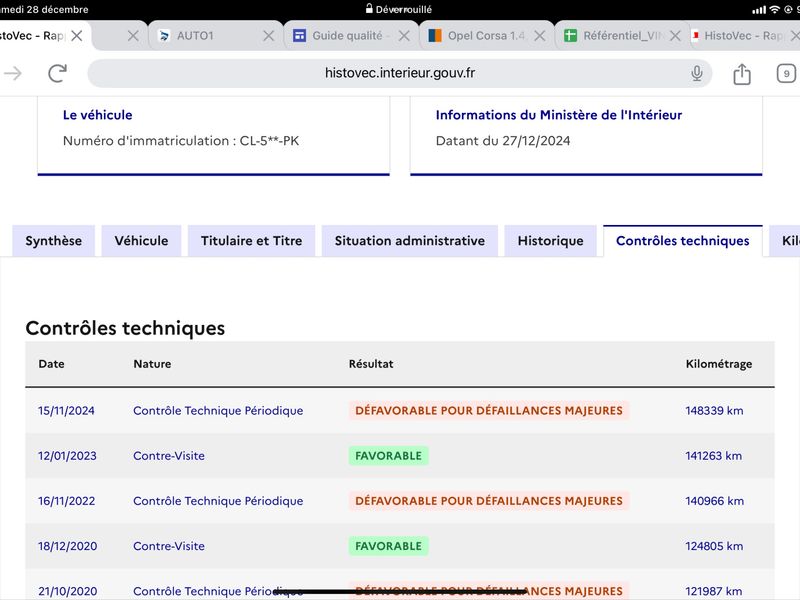Click the histovec.interieur.gouv.fr address bar
The width and height of the screenshot is (800, 600).
point(399,73)
